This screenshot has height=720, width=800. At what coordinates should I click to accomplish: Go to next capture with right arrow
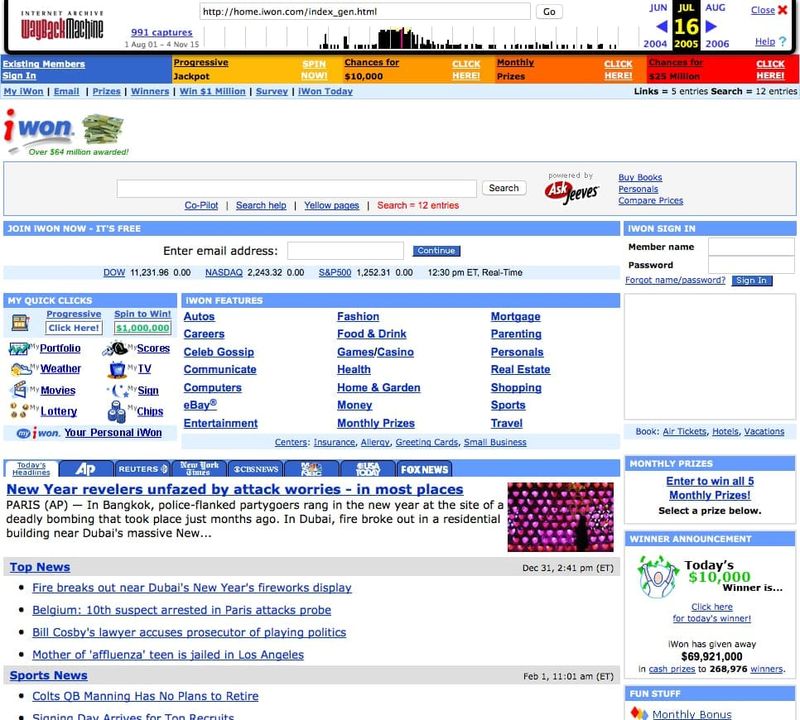[x=711, y=26]
